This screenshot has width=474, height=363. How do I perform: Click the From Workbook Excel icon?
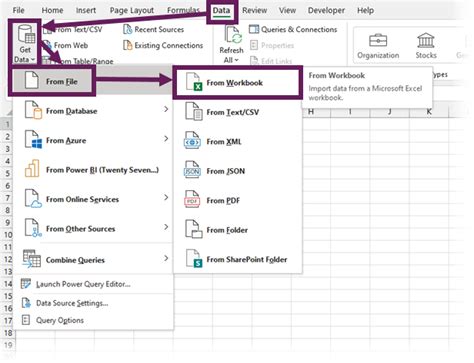194,82
